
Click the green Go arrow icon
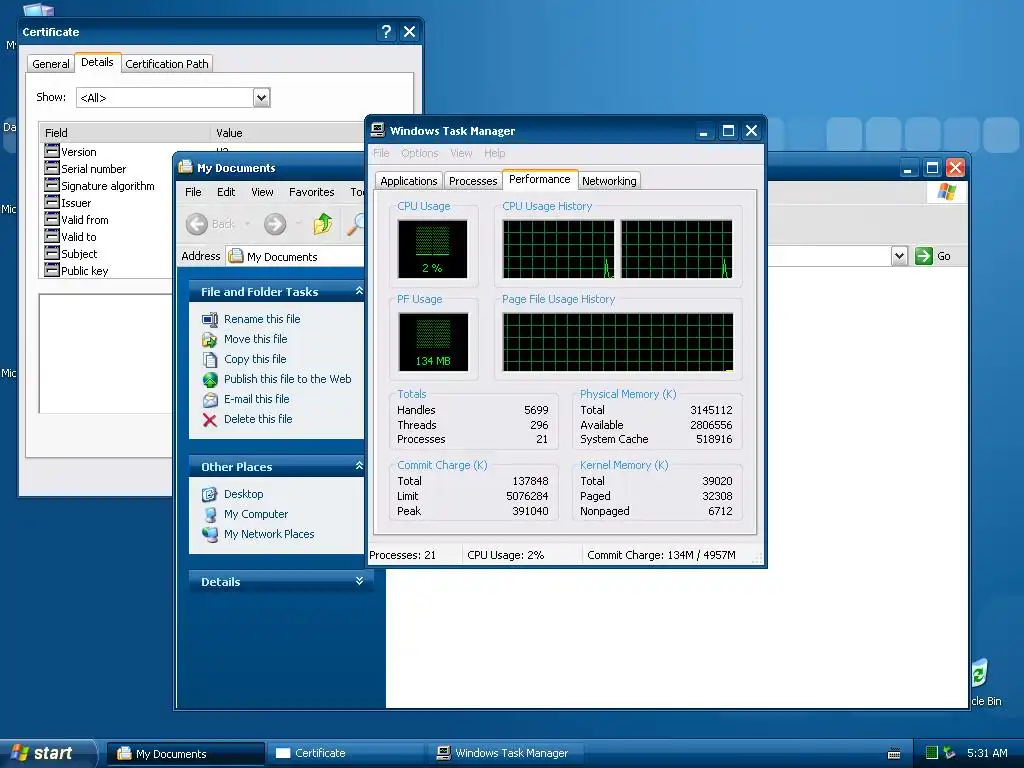923,256
